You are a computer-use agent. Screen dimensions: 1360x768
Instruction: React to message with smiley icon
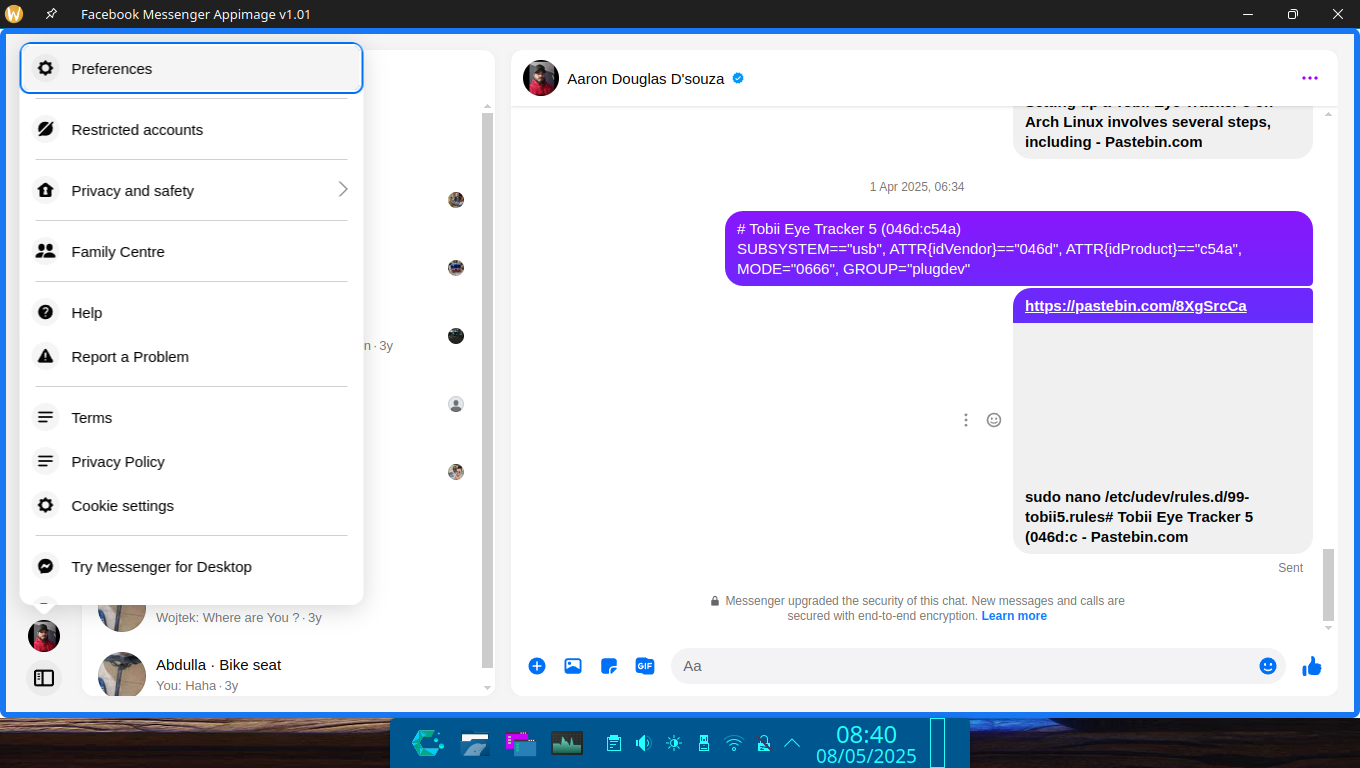pyautogui.click(x=994, y=420)
